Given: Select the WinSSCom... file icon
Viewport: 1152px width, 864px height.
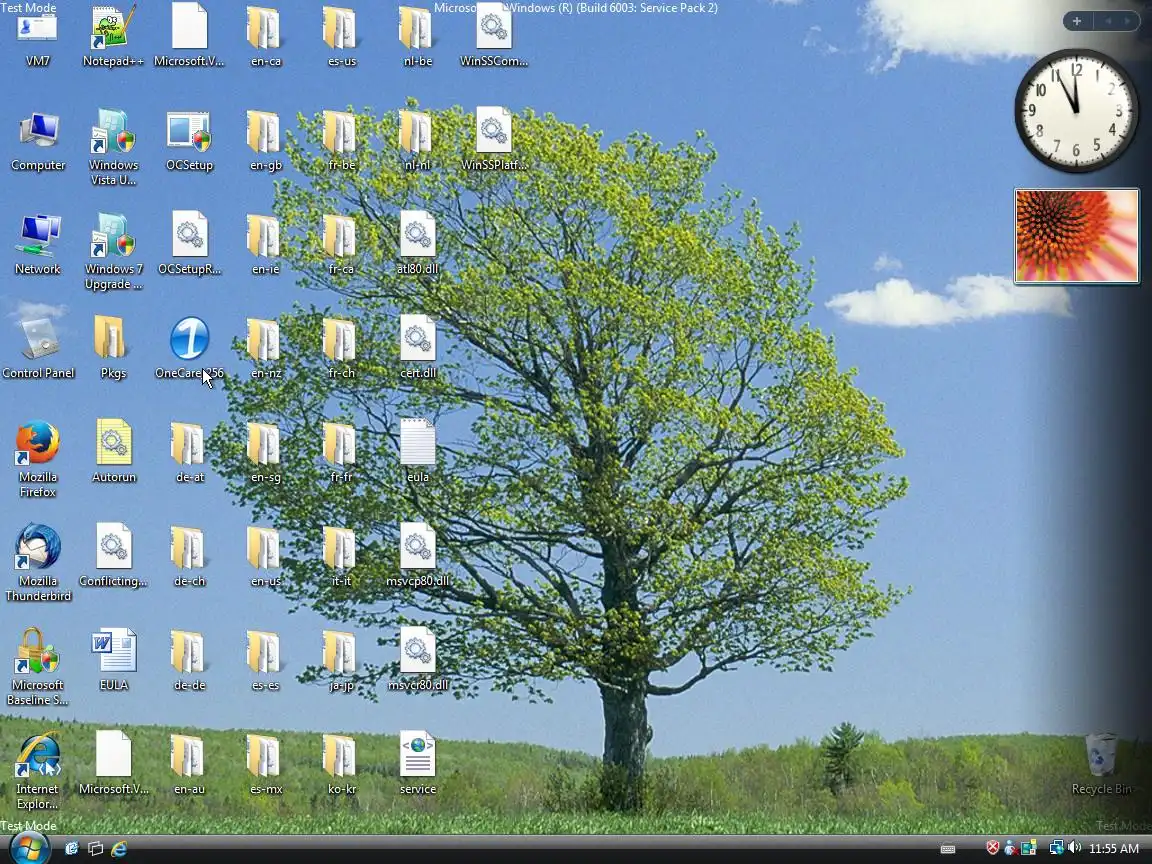Looking at the screenshot, I should pos(494,35).
